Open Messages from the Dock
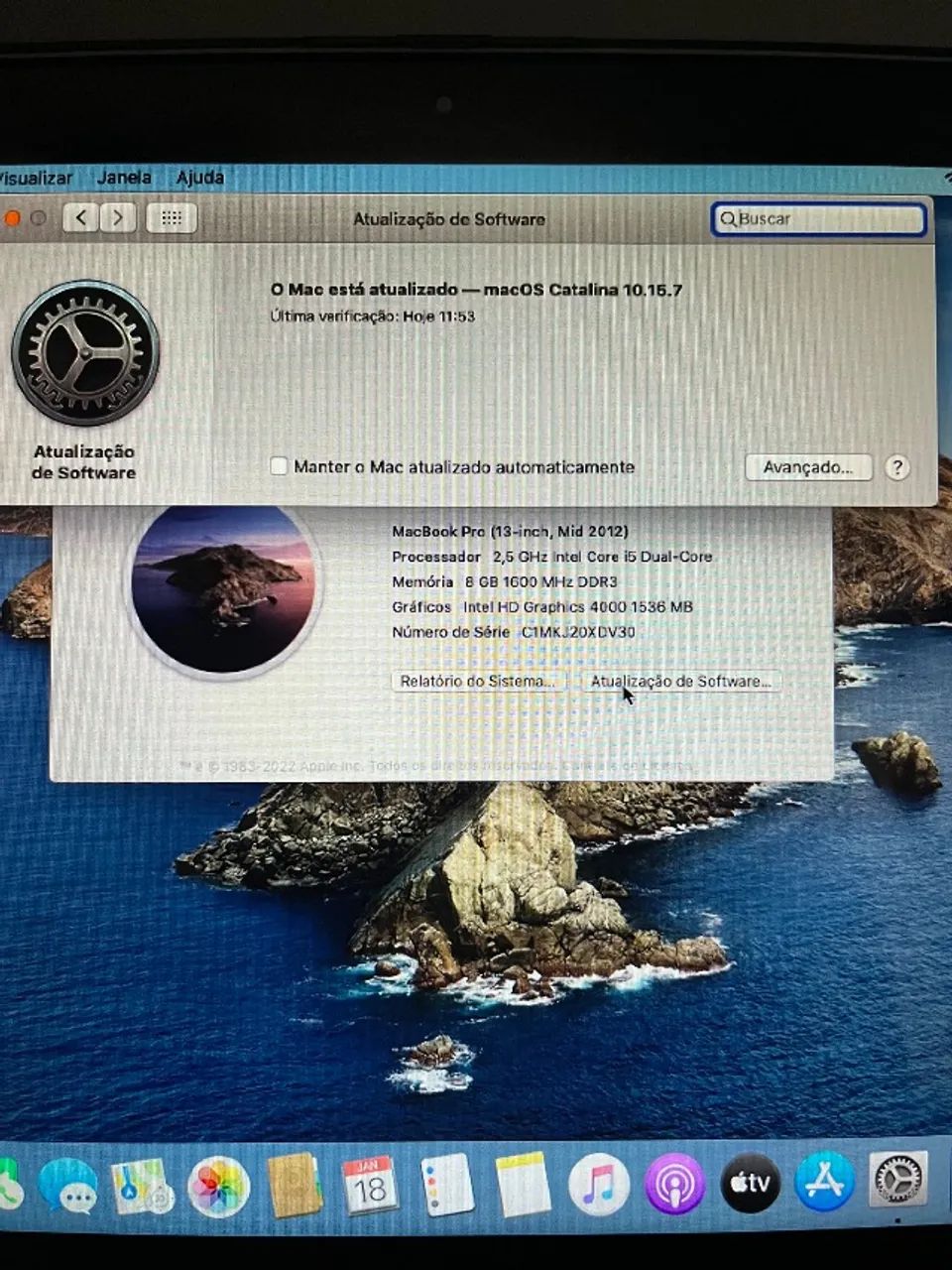This screenshot has height=1270, width=952. pos(68,1186)
